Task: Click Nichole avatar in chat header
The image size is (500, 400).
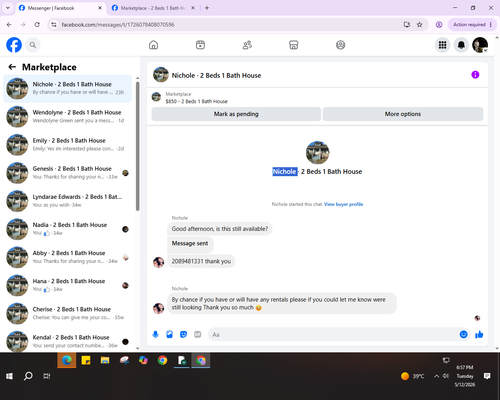Action: pyautogui.click(x=161, y=75)
